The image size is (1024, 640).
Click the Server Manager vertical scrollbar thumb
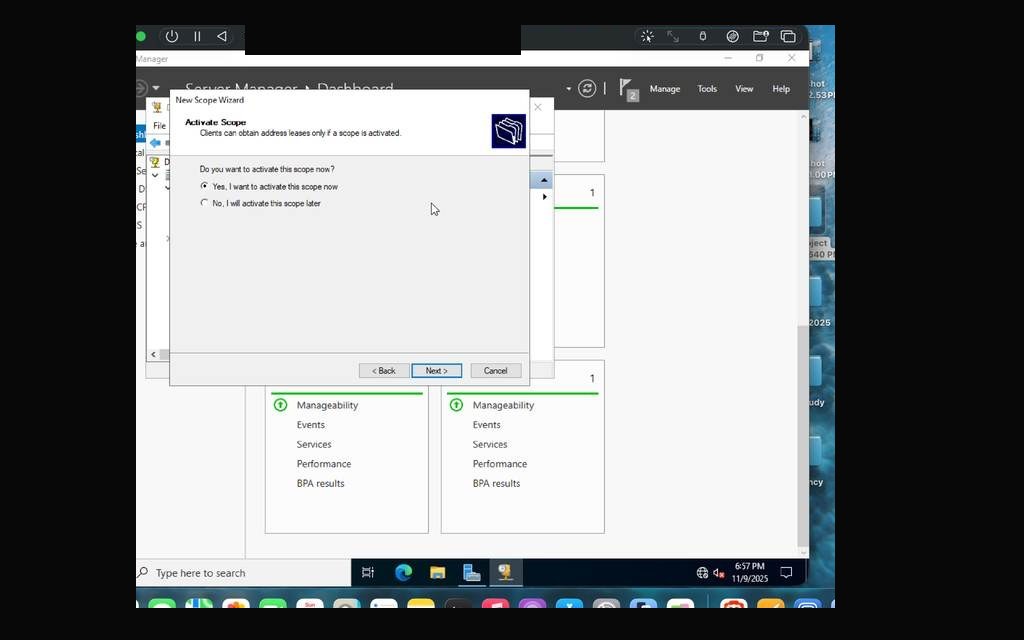click(803, 434)
